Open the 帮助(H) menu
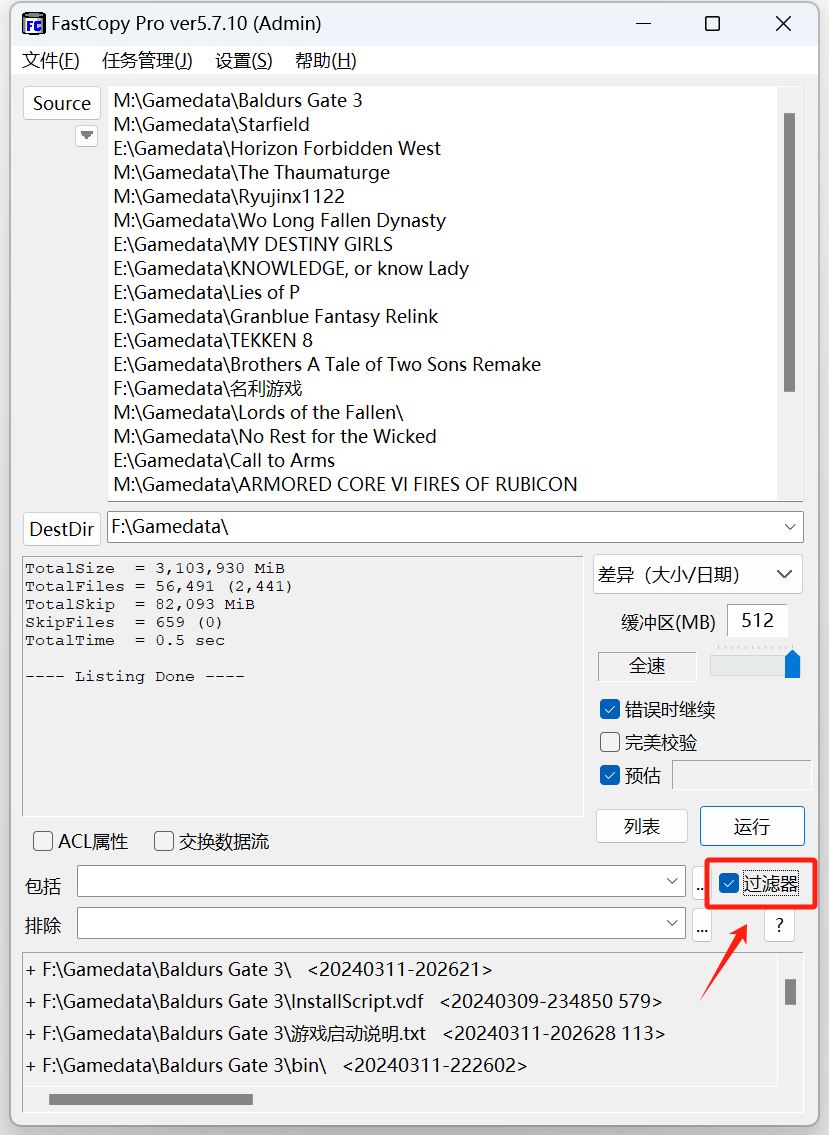829x1135 pixels. (x=325, y=61)
